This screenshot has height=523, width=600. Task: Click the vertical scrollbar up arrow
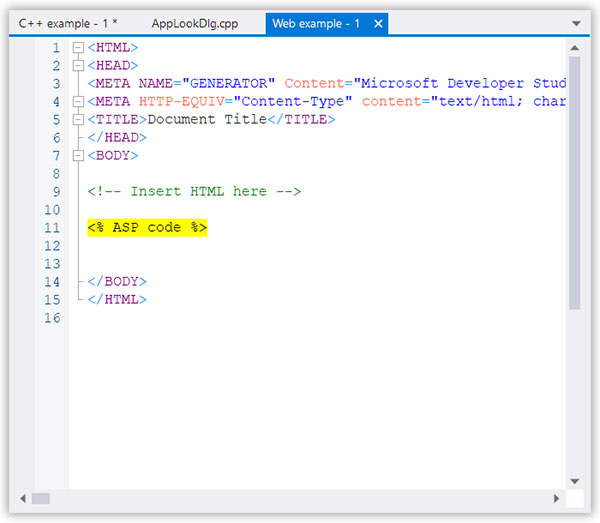click(x=574, y=48)
